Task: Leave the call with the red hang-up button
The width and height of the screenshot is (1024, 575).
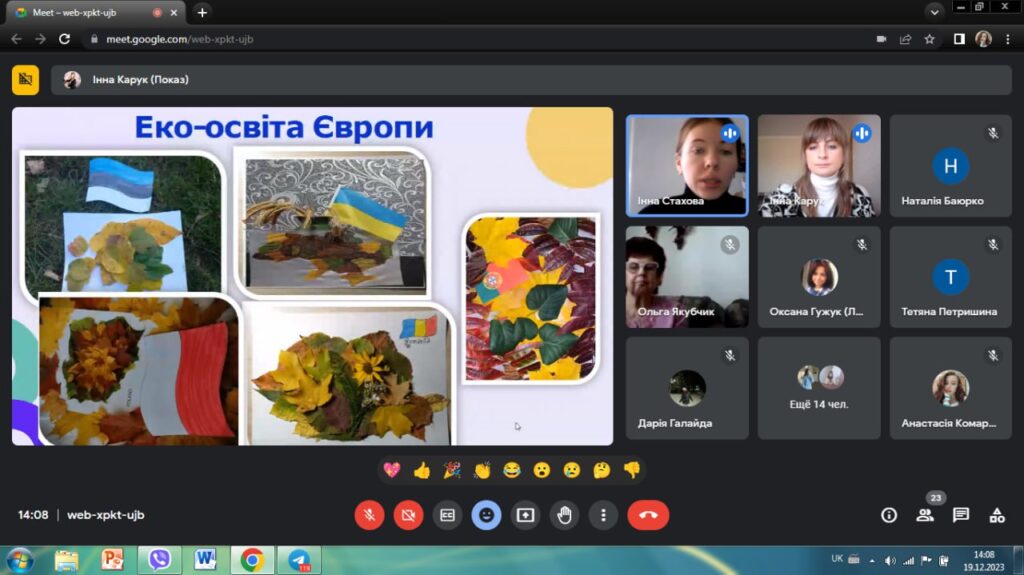Action: point(648,515)
